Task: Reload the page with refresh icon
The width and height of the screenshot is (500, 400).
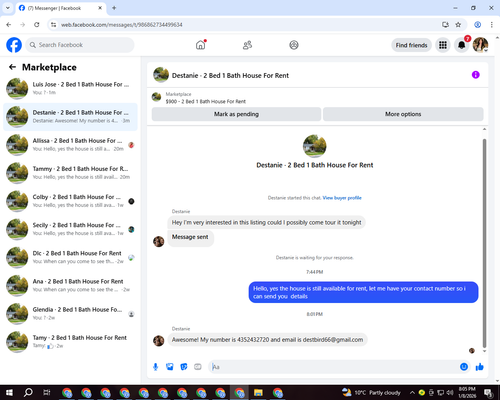Action: [x=37, y=25]
